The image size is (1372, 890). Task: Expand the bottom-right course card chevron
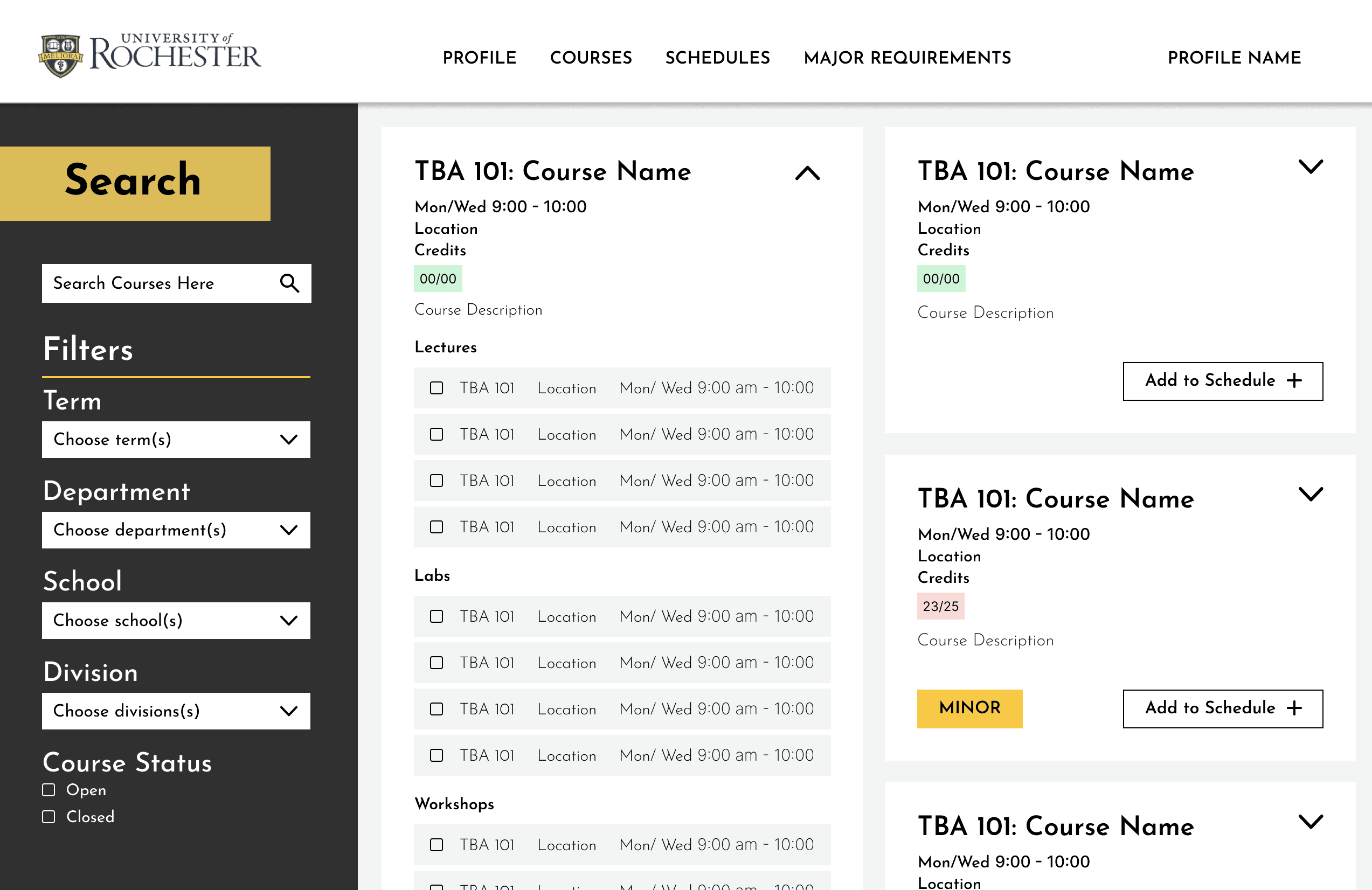pos(1311,822)
